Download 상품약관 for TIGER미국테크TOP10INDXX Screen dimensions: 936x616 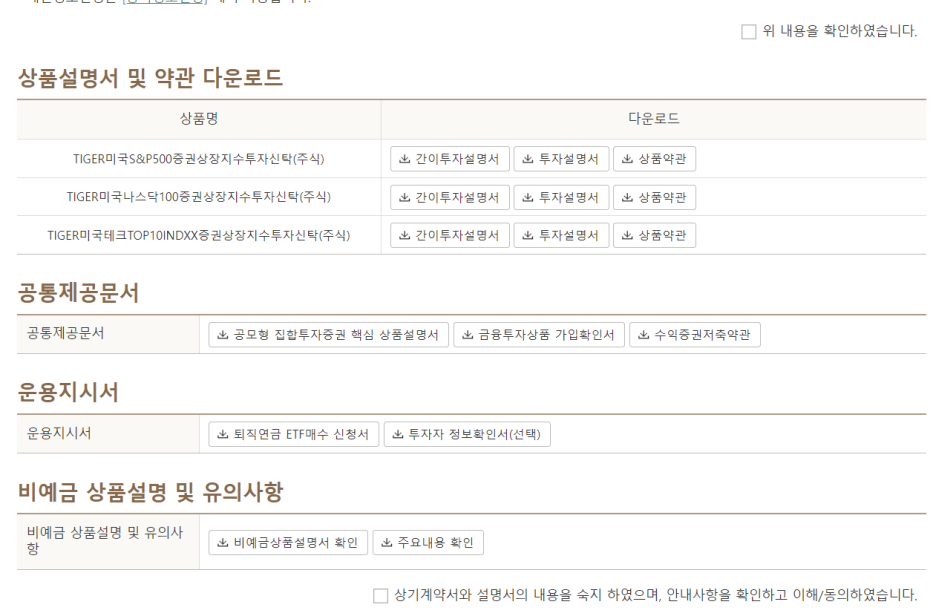(x=654, y=235)
